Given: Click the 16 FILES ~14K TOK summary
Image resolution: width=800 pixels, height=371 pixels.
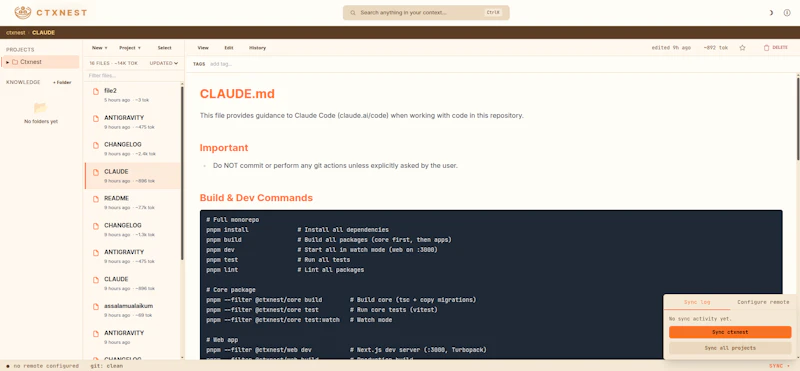Looking at the screenshot, I should pos(113,63).
